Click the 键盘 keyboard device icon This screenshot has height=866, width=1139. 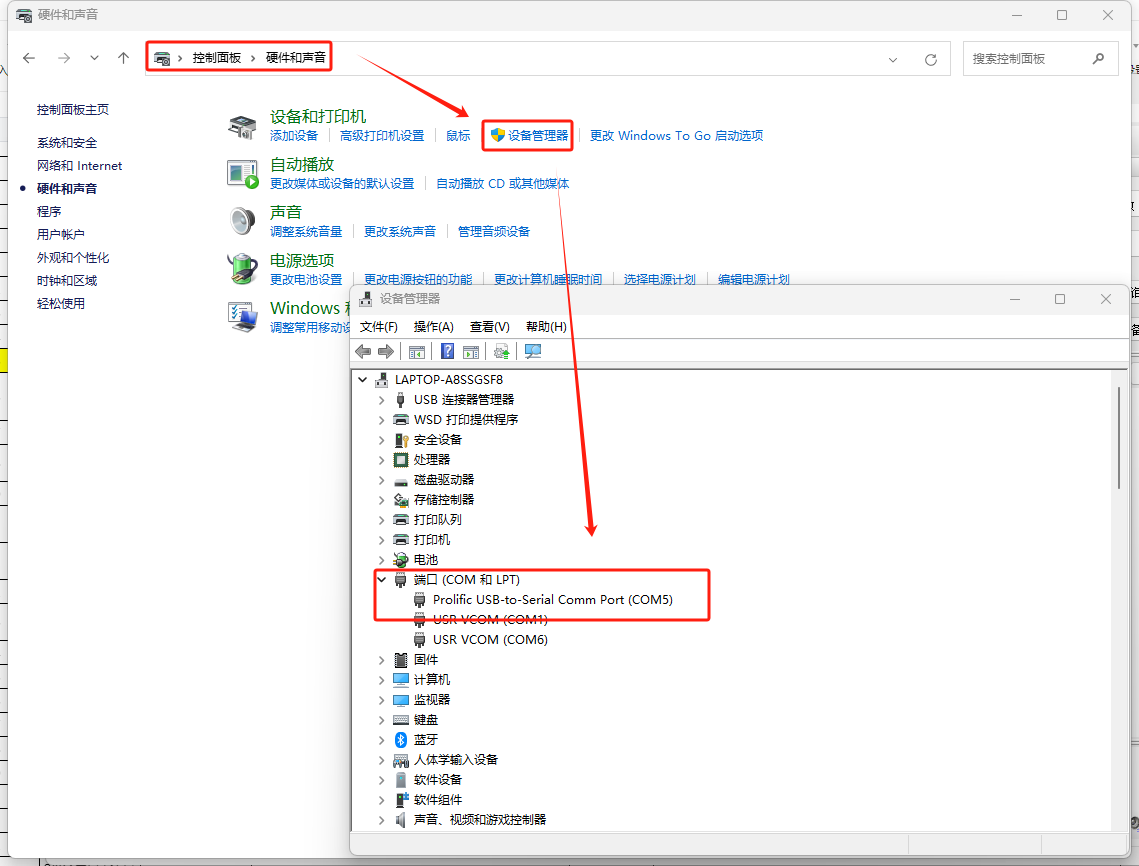coord(401,720)
